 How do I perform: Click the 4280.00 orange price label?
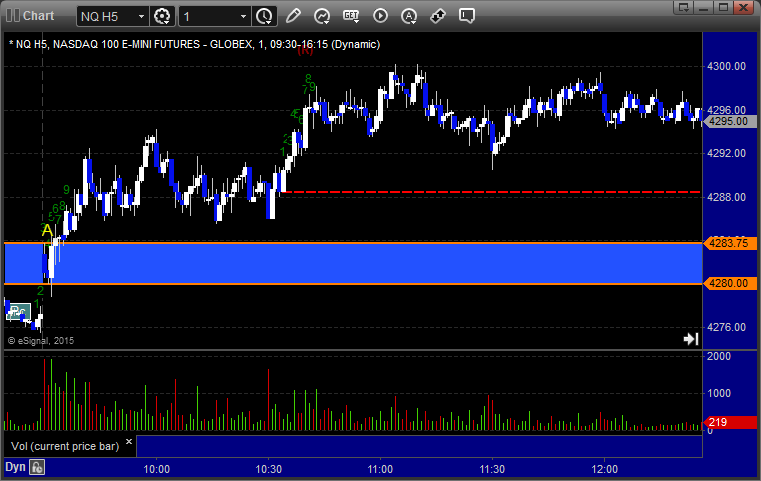(729, 283)
